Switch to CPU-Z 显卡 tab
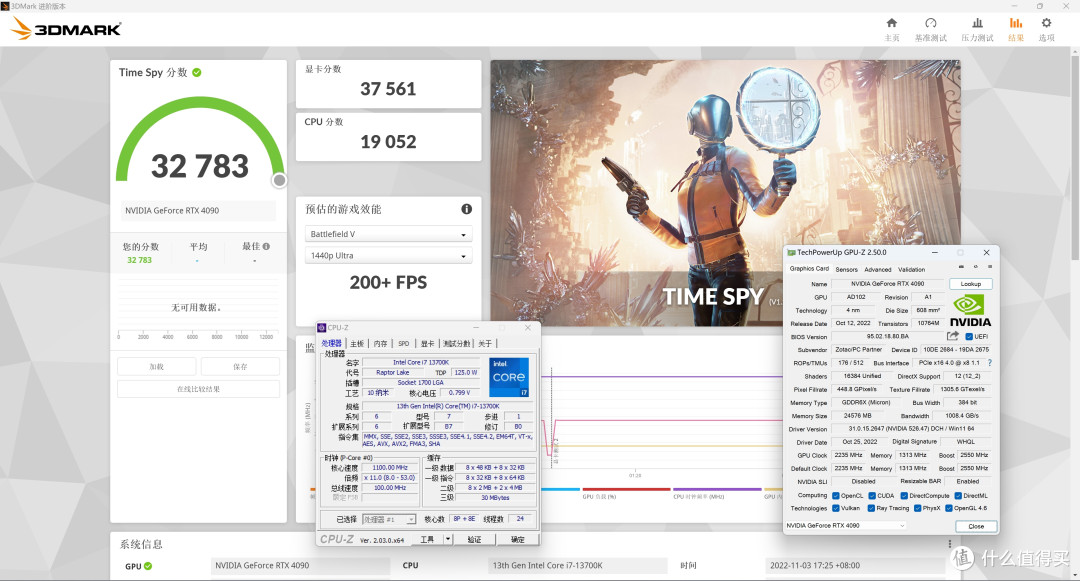Screen dimensions: 1080x581 click(x=428, y=344)
